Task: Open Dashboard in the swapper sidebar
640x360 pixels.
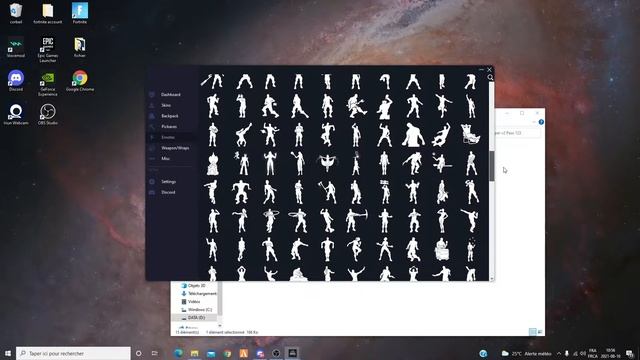Action: (170, 95)
